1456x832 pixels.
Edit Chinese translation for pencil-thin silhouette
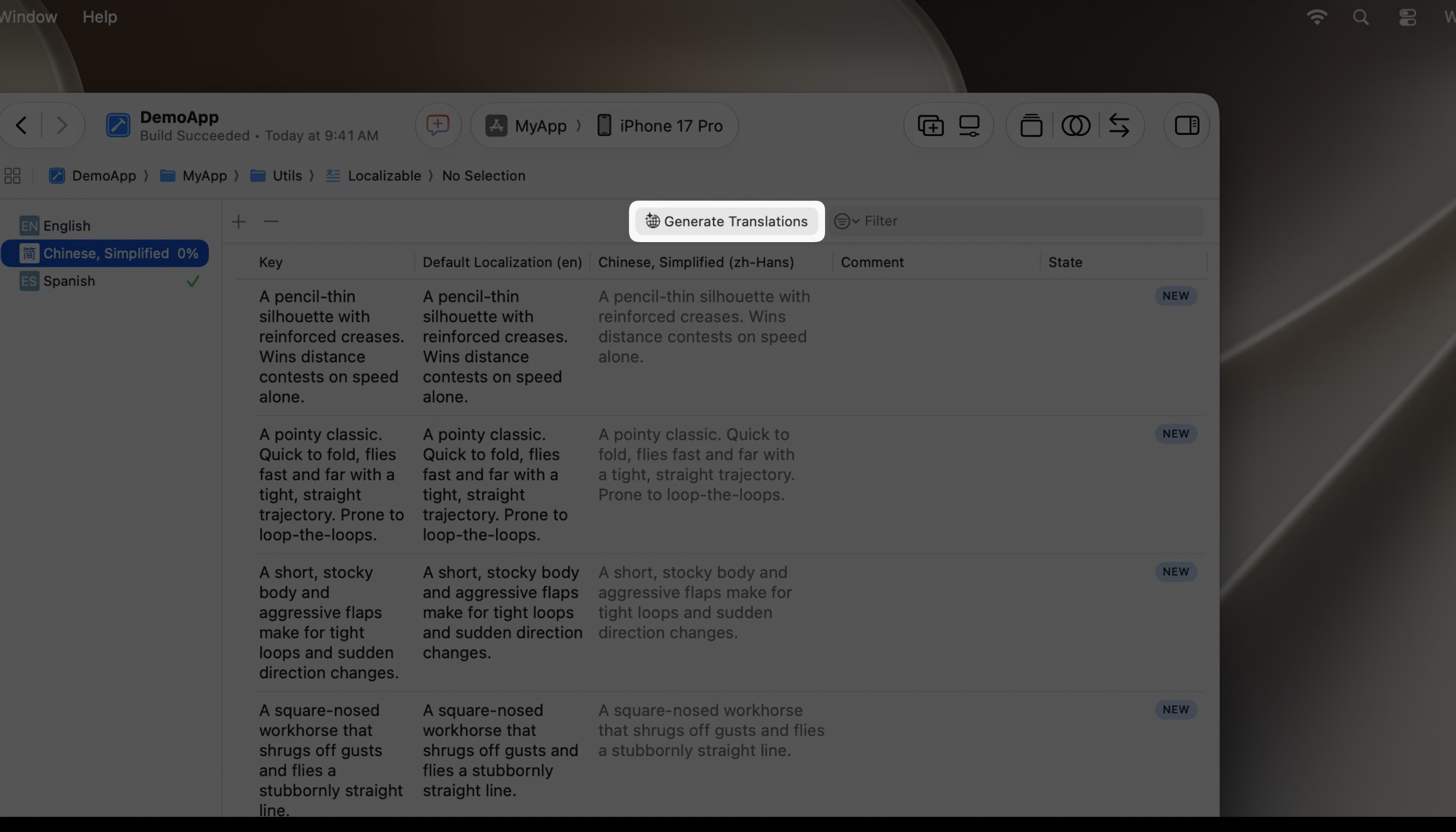tap(704, 327)
